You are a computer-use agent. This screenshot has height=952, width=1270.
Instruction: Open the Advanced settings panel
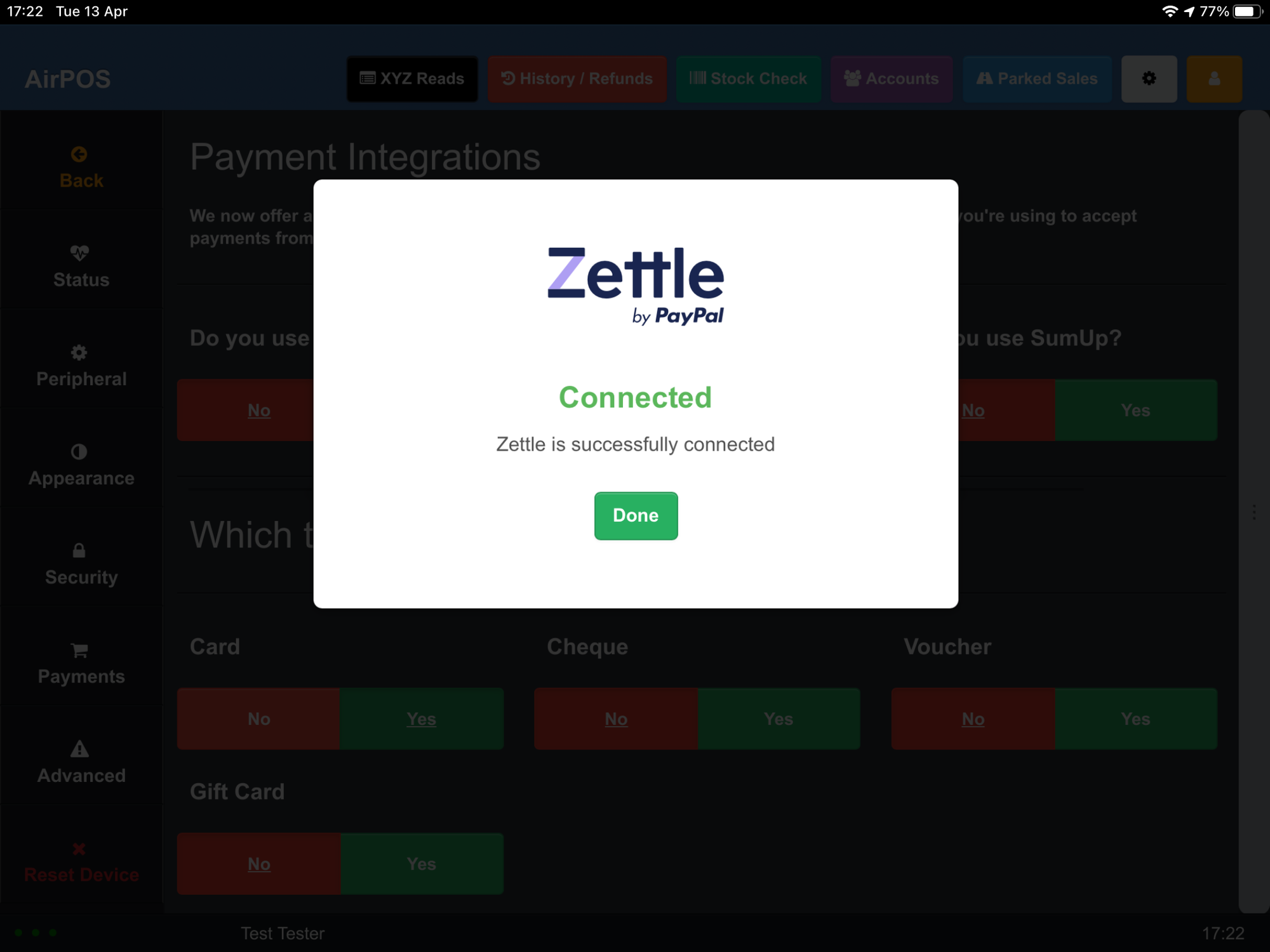click(x=80, y=761)
